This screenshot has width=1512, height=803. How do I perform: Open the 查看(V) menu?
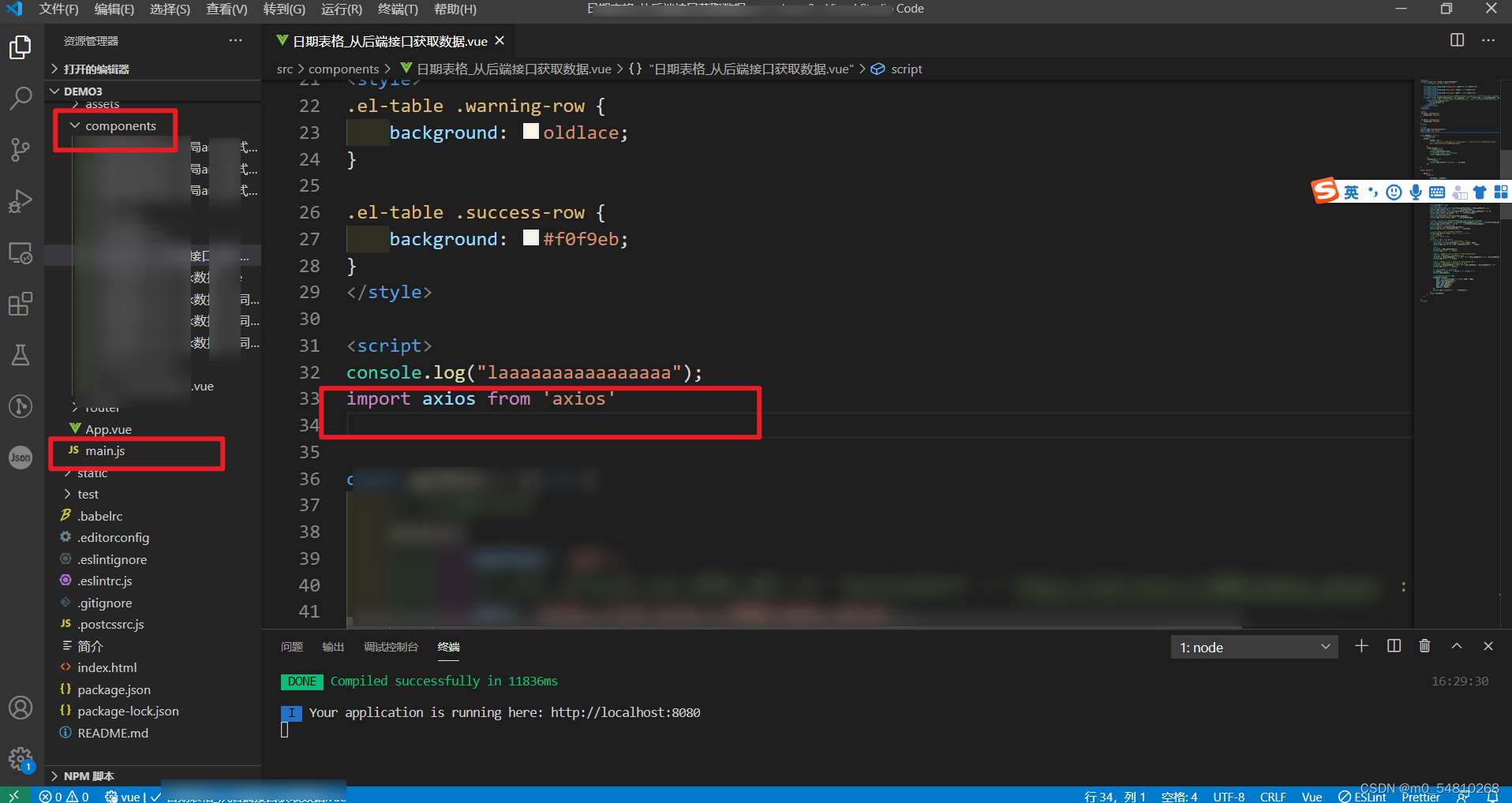226,9
